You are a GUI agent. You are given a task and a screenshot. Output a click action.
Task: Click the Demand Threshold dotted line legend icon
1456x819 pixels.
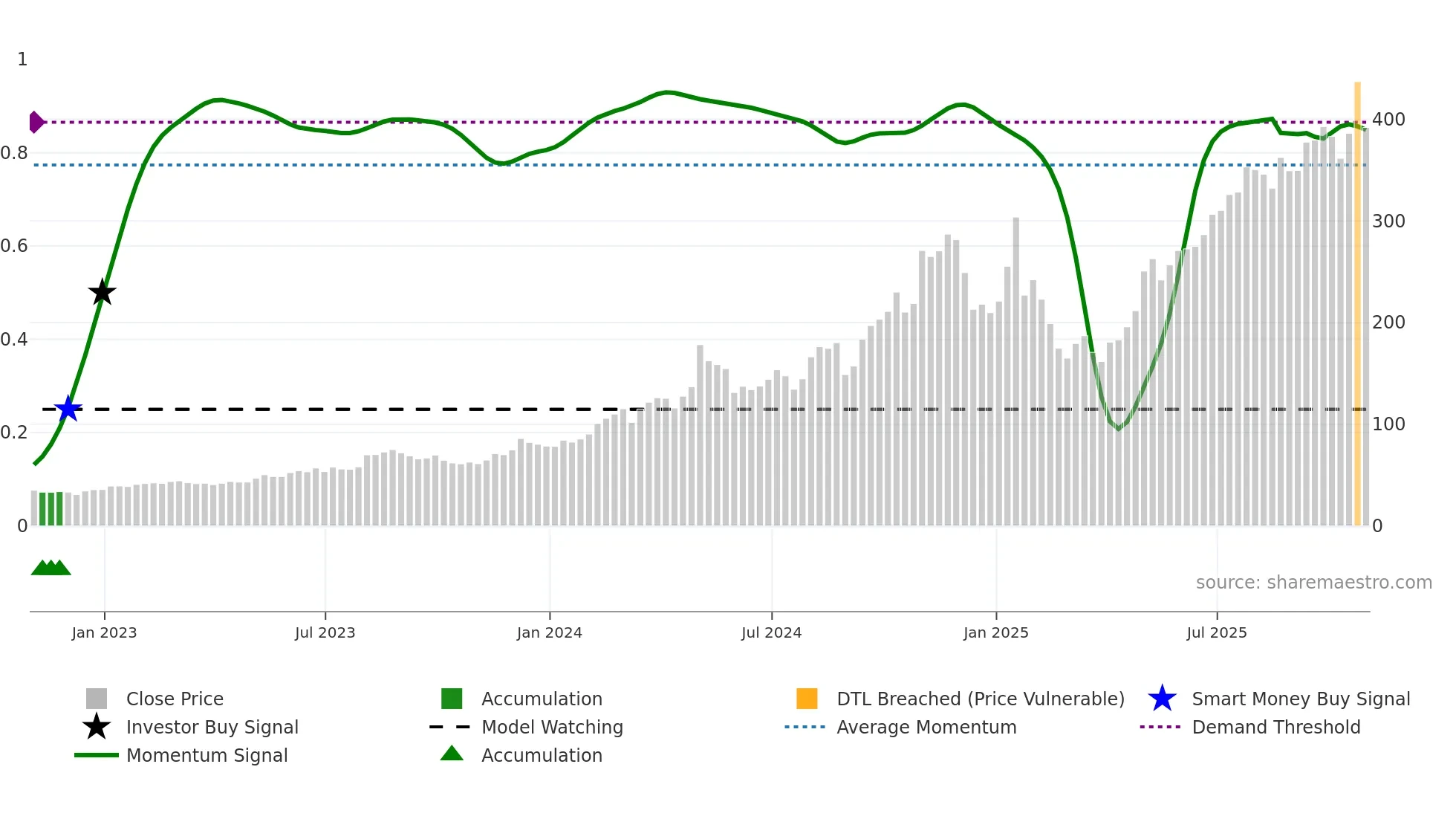1160,727
